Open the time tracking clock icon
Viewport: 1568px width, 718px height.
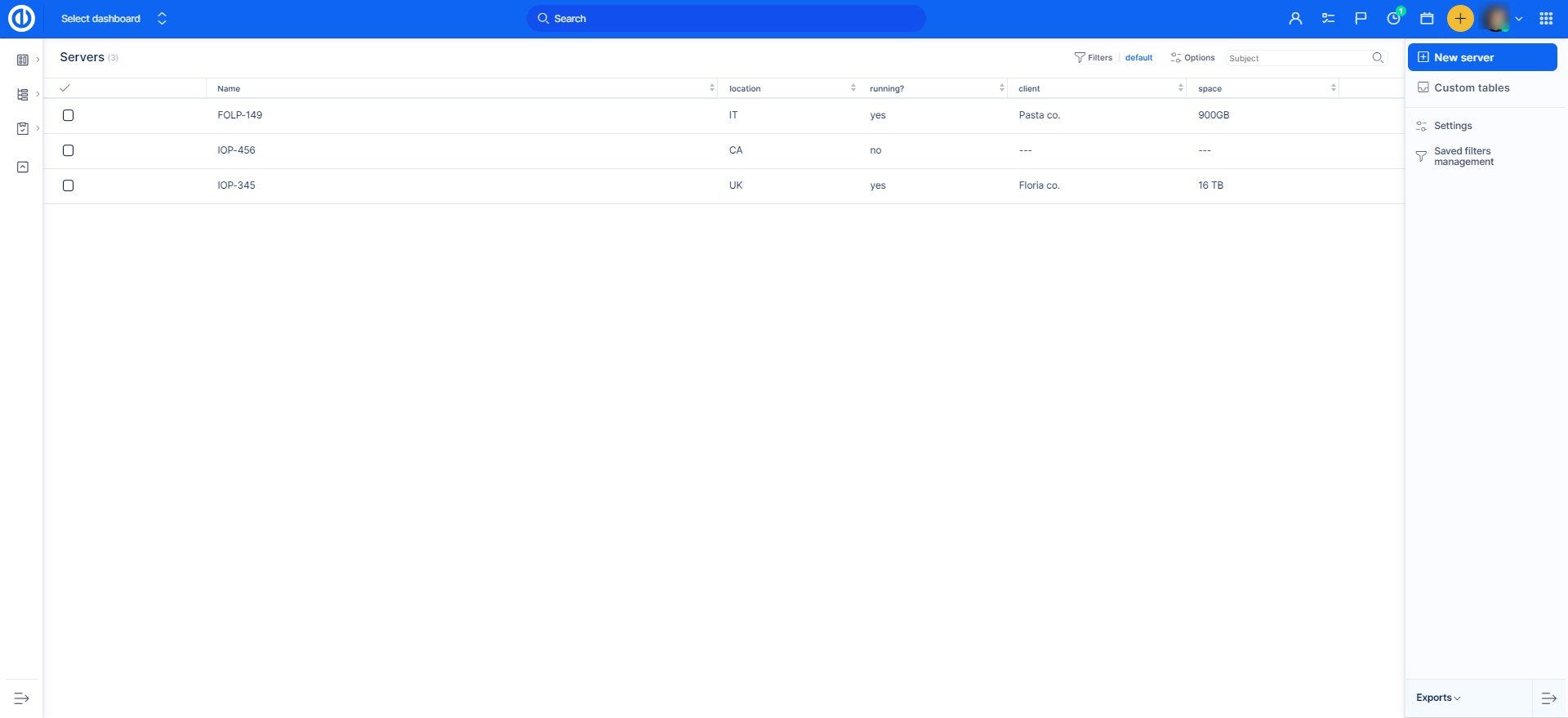1394,18
